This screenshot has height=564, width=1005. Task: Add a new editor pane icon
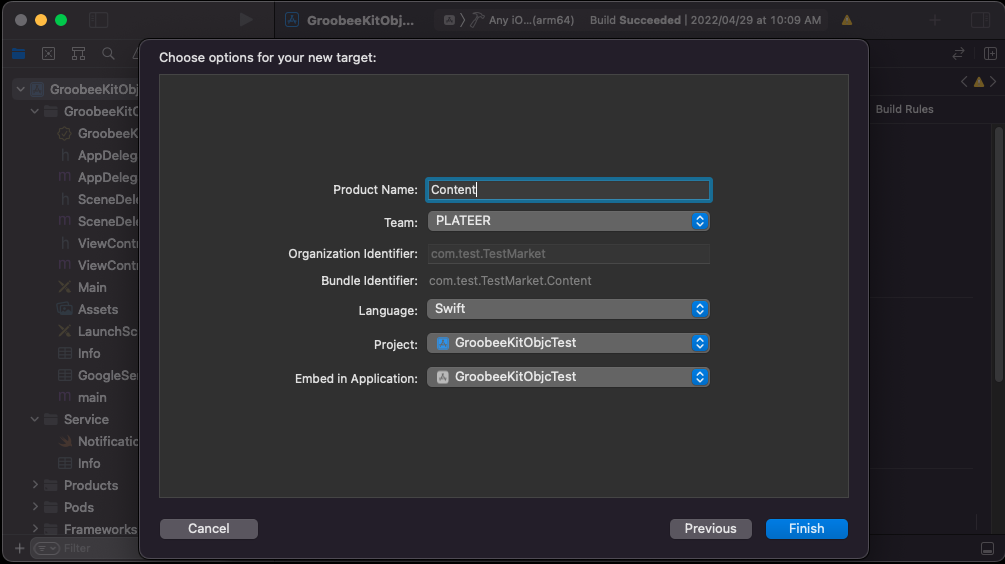click(x=990, y=54)
